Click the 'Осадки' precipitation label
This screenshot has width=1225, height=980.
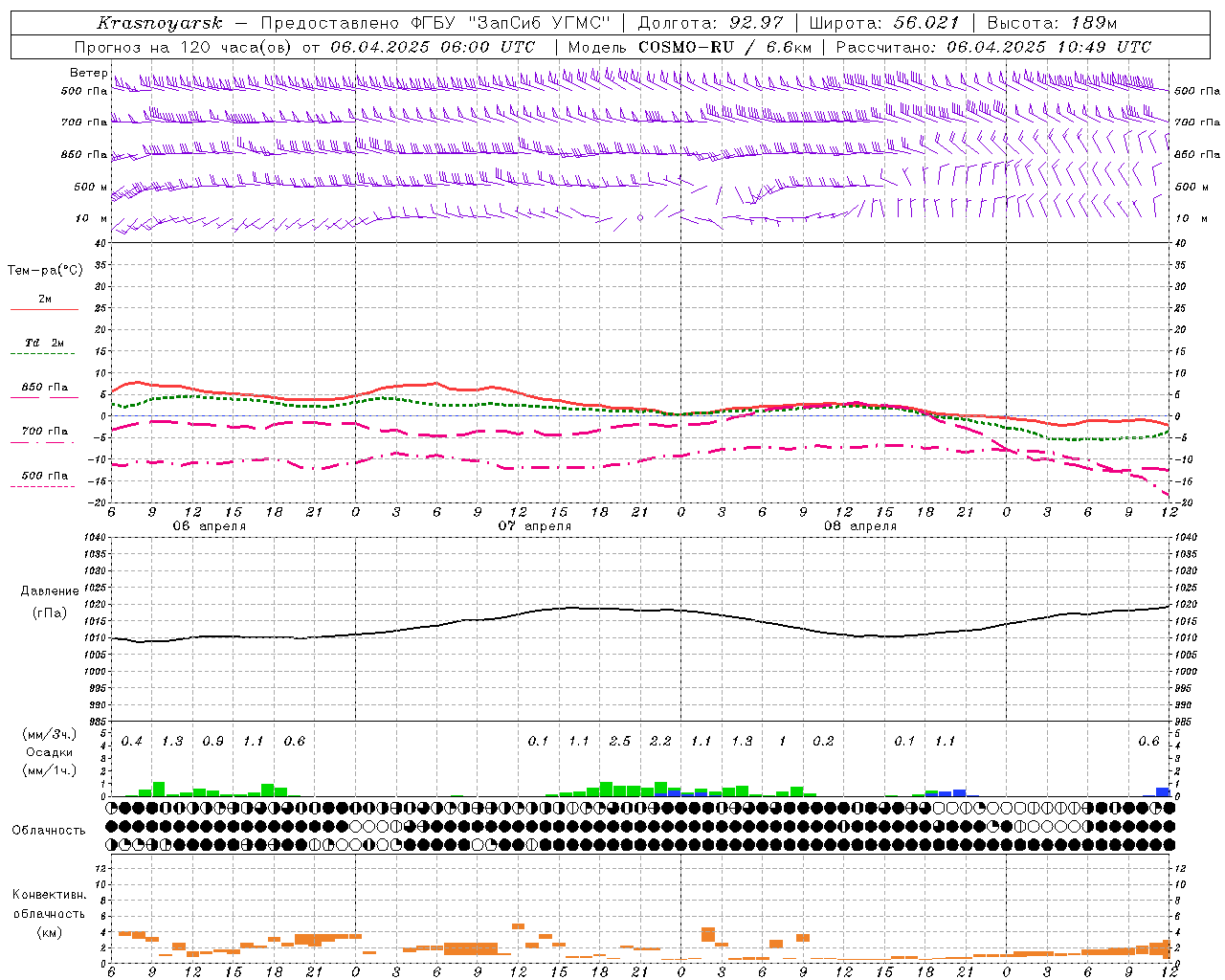point(49,752)
